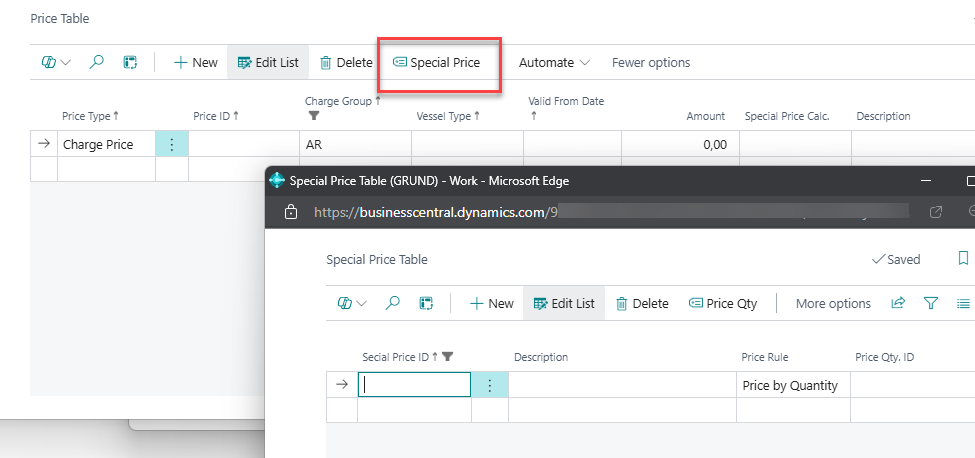Click the Charge Group column filter icon
Image resolution: width=975 pixels, height=458 pixels.
313,116
